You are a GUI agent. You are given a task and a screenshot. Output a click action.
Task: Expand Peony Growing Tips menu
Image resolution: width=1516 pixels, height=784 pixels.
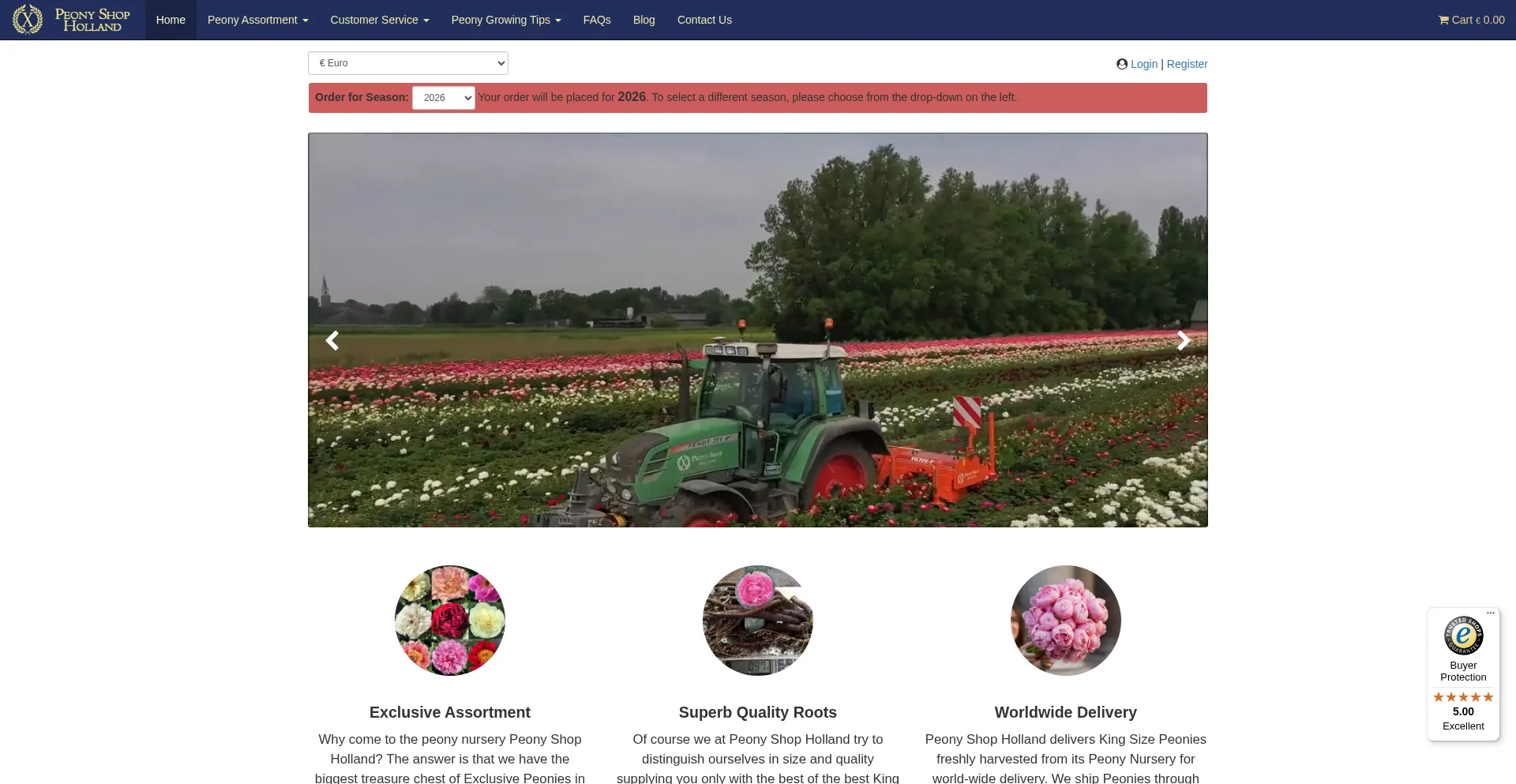[505, 19]
